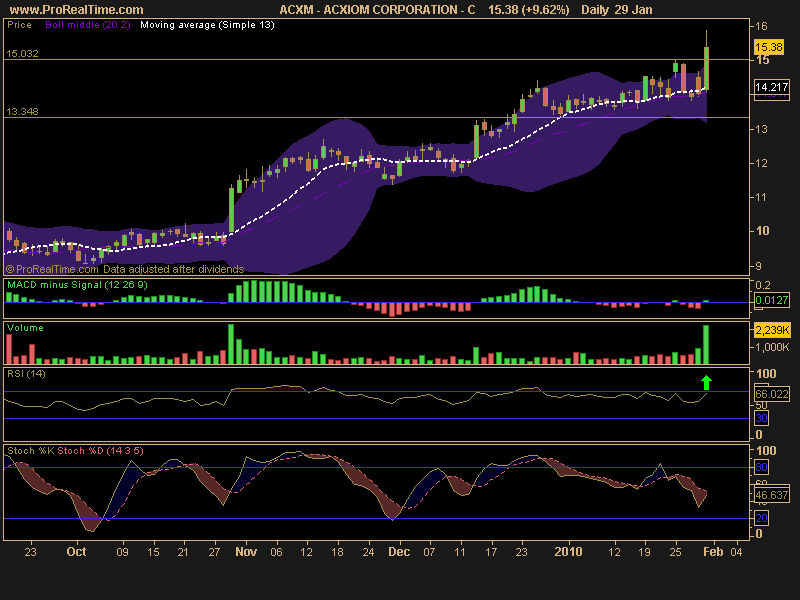The image size is (800, 600).
Task: Click the ProRealTime.com data adjusted copyright text
Action: (124, 269)
